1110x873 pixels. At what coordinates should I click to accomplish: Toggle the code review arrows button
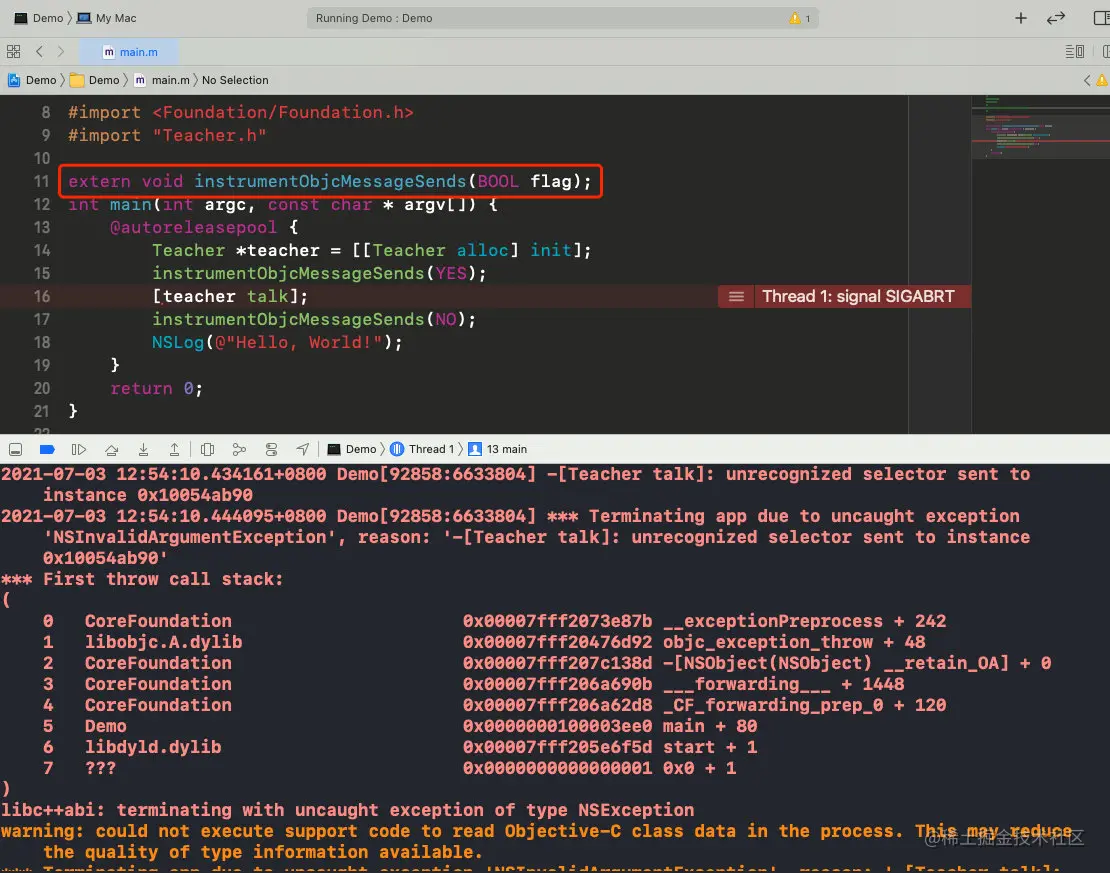tap(1056, 18)
